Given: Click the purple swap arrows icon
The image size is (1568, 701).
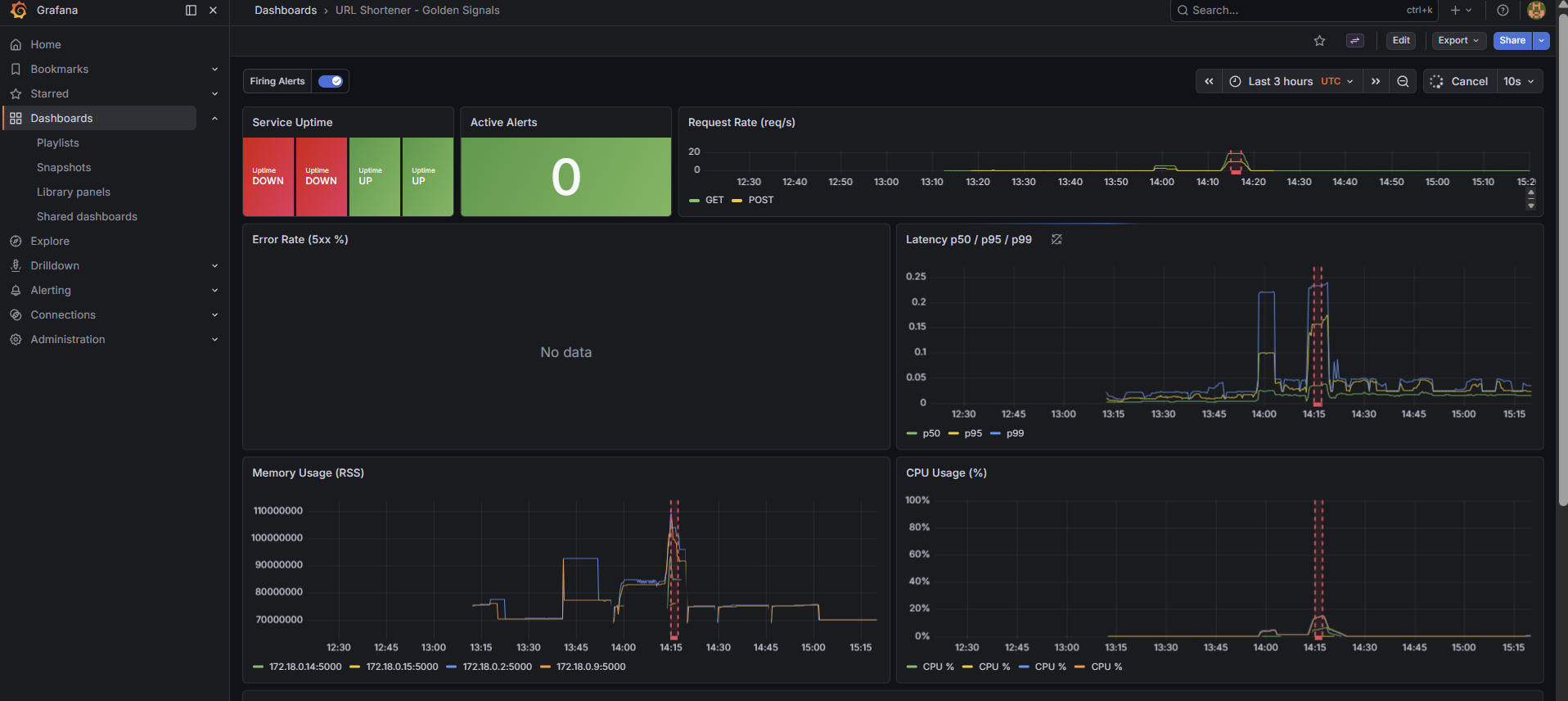Looking at the screenshot, I should (1355, 40).
